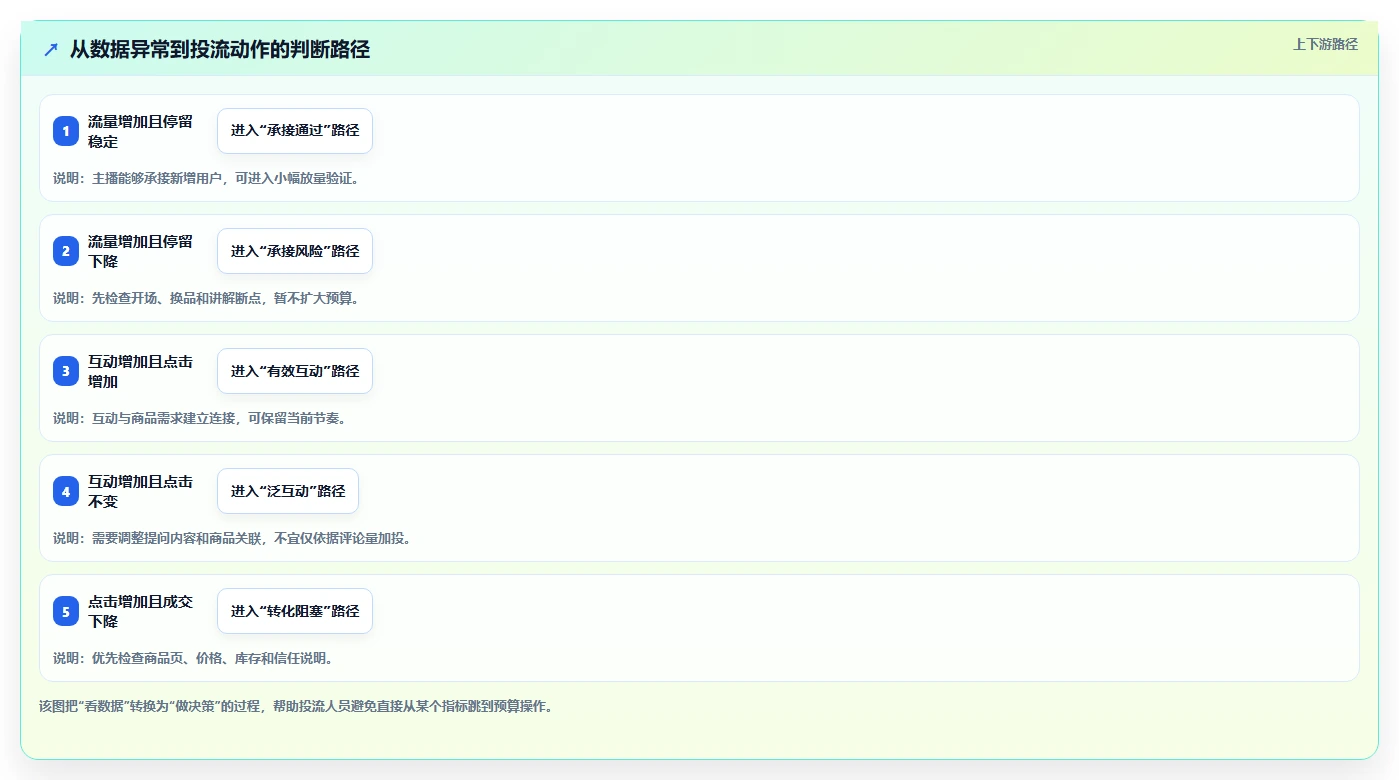Select step badge number 4
Screen dimensions: 1399x780
[66, 491]
